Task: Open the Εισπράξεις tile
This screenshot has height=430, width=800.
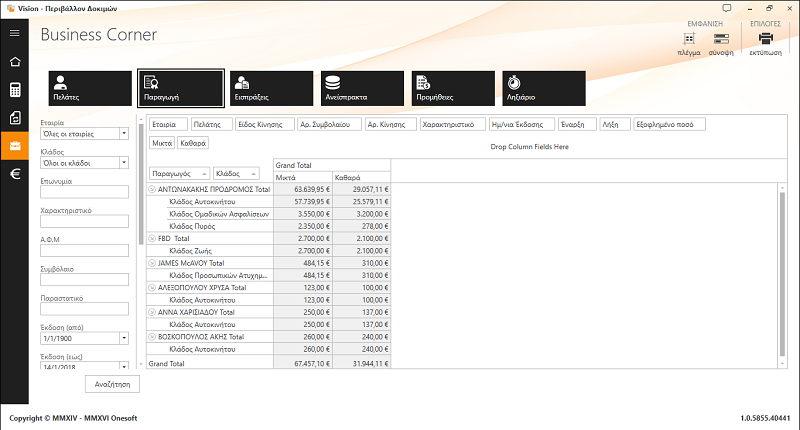Action: click(x=269, y=88)
